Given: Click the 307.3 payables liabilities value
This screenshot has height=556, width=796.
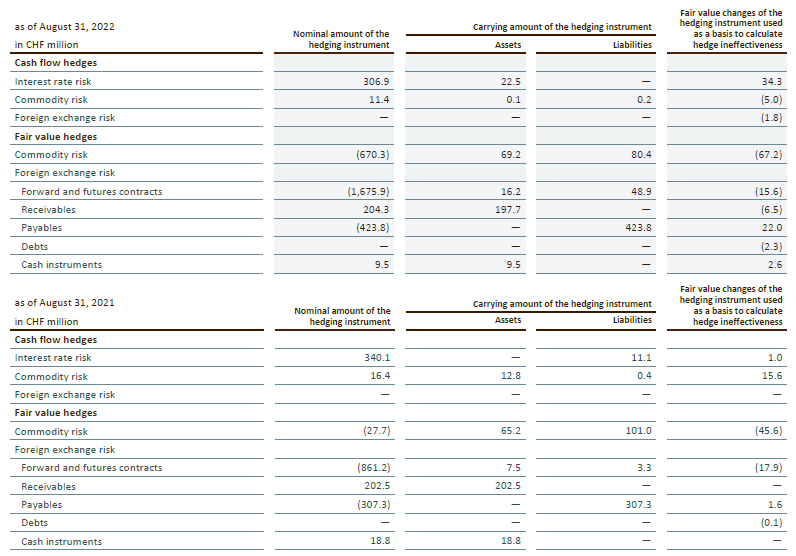Looking at the screenshot, I should [x=637, y=505].
